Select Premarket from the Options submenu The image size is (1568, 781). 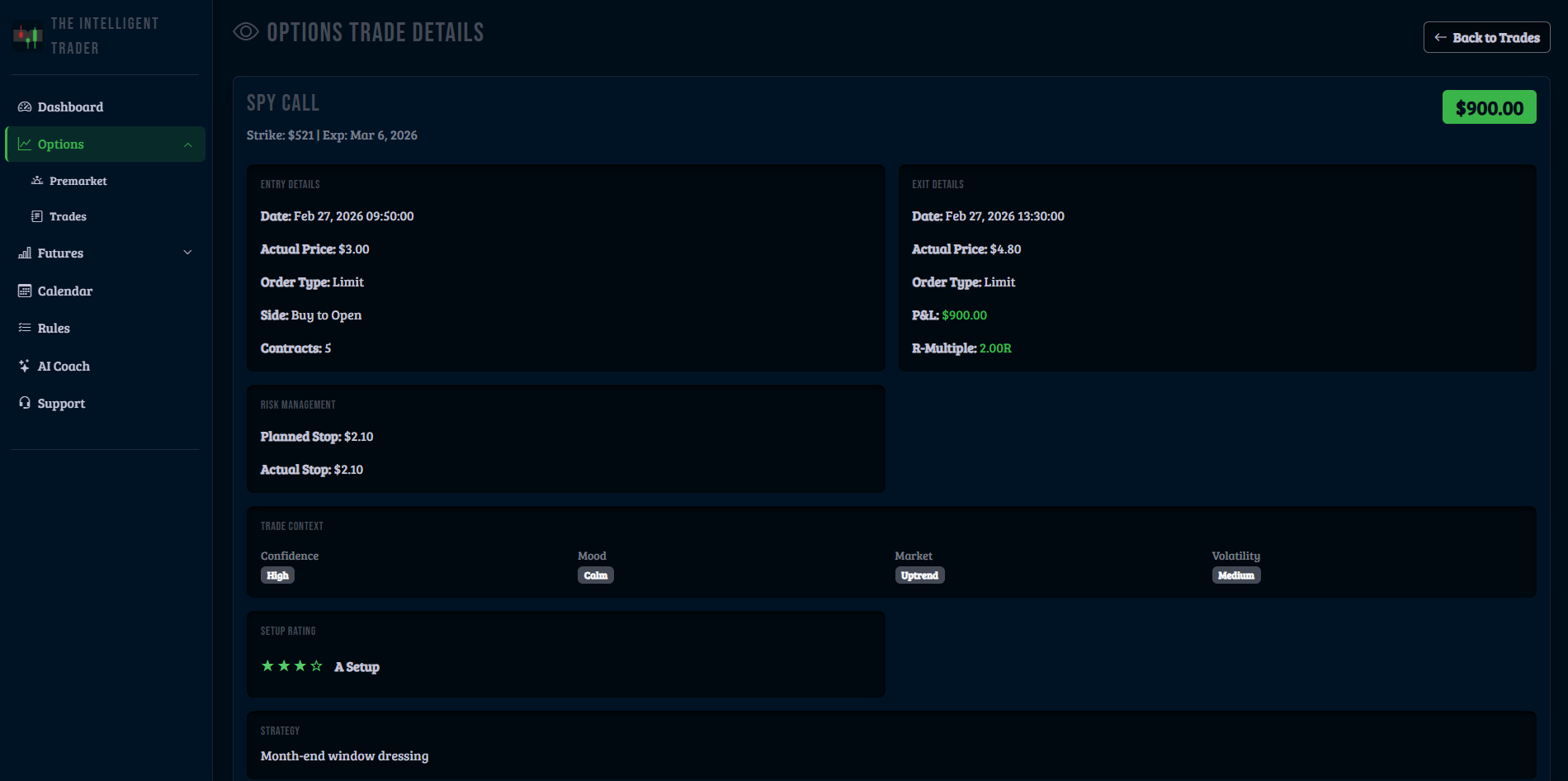[x=78, y=180]
